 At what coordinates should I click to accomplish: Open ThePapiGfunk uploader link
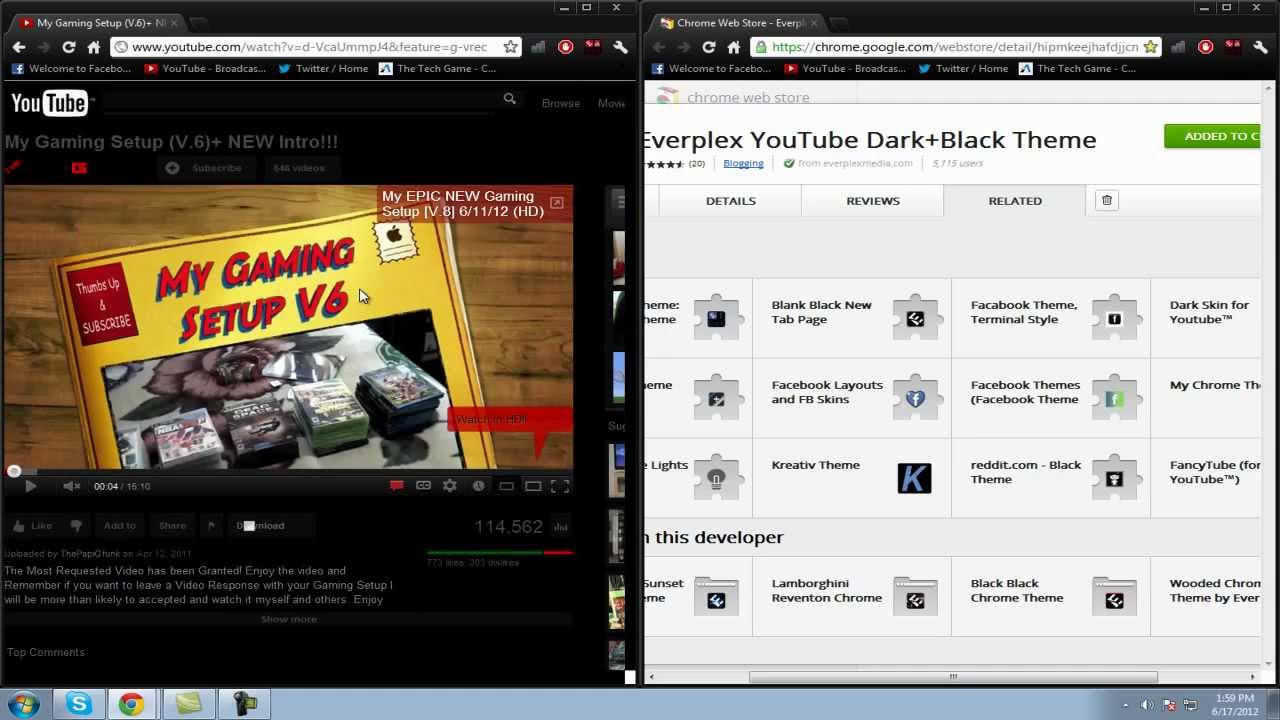click(x=90, y=553)
